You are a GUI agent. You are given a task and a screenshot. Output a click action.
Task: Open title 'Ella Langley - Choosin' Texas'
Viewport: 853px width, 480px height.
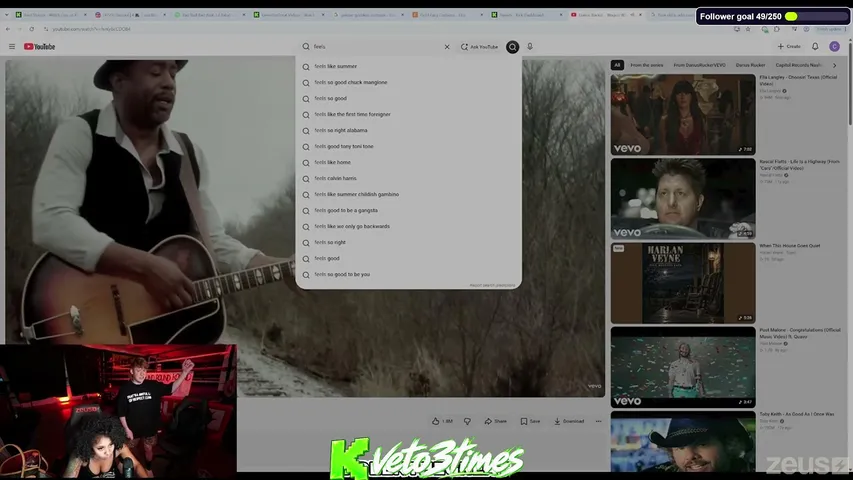click(x=798, y=81)
